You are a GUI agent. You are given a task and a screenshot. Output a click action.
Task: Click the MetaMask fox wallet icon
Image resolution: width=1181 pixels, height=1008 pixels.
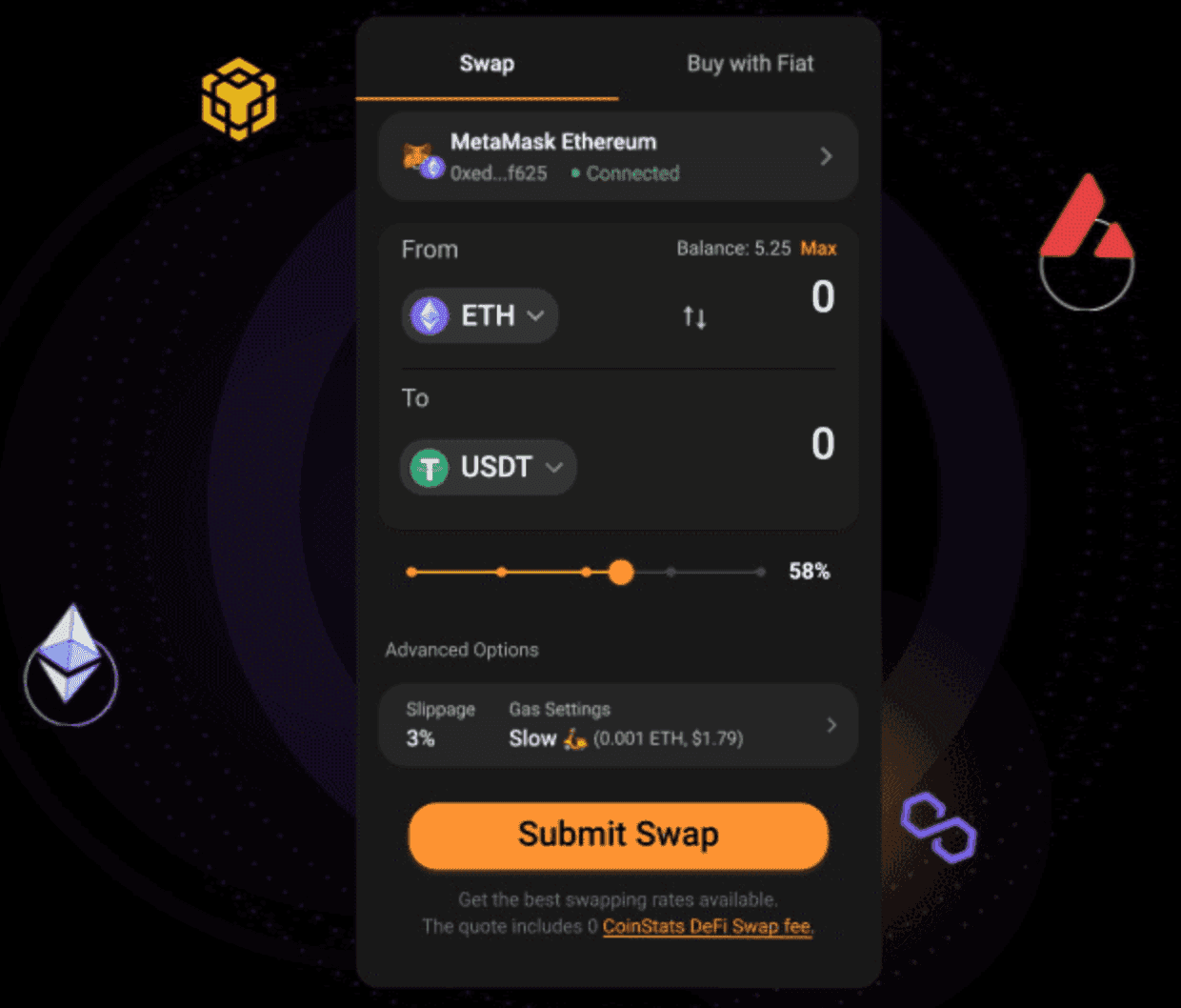(x=419, y=156)
